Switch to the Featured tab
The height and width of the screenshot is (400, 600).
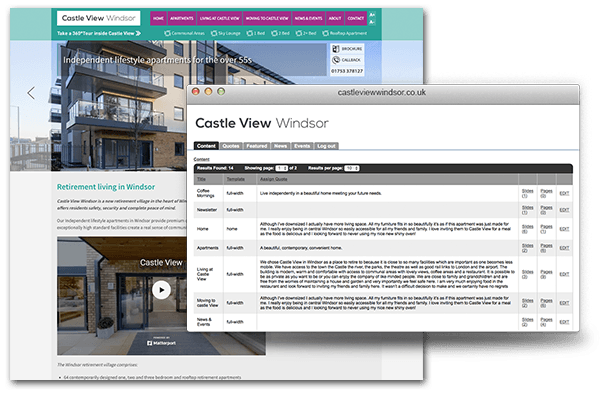[x=256, y=146]
